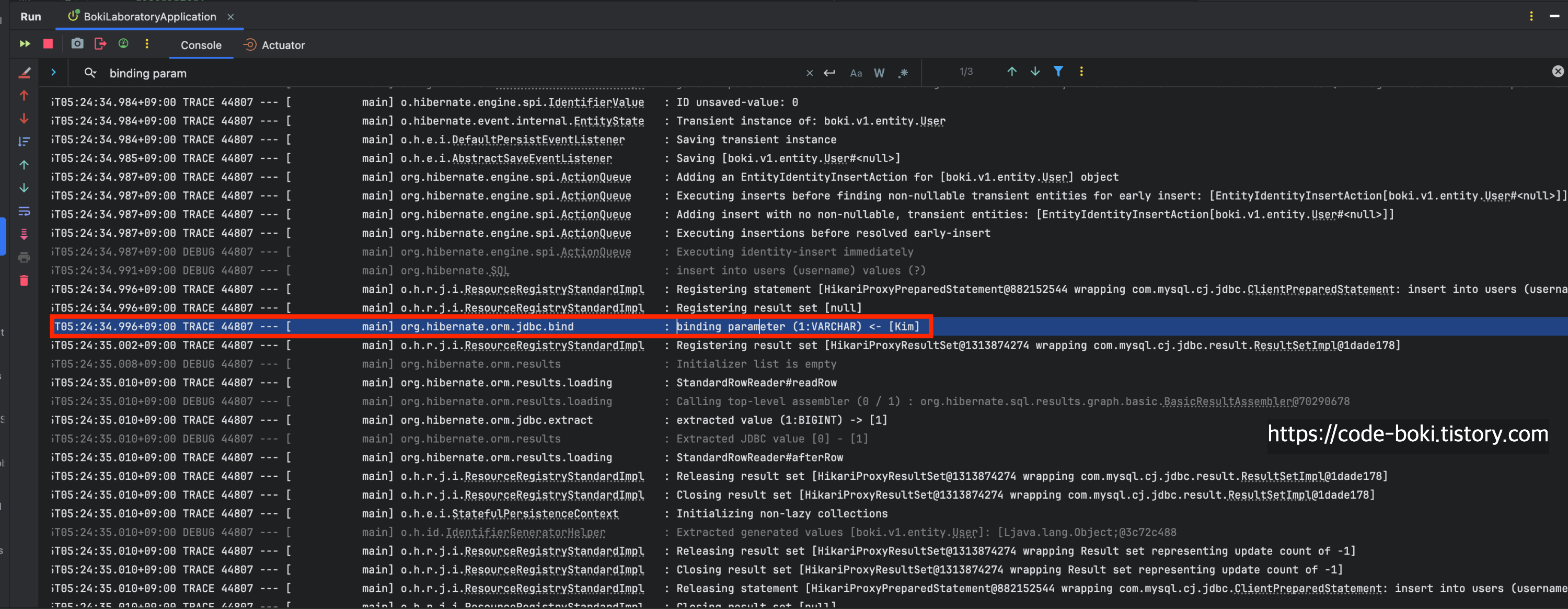
Task: Open search history magnifier dropdown
Action: tap(90, 73)
